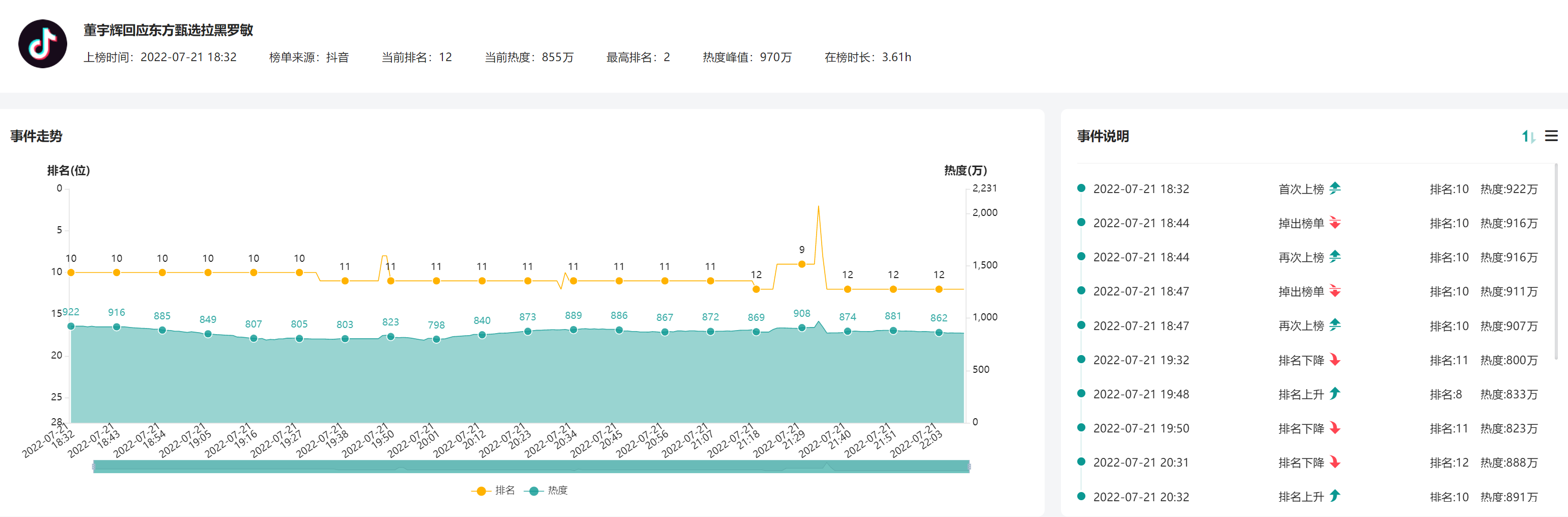1568x517 pixels.
Task: Click the 再次上榜 icon at 18:47
Action: coord(1335,325)
